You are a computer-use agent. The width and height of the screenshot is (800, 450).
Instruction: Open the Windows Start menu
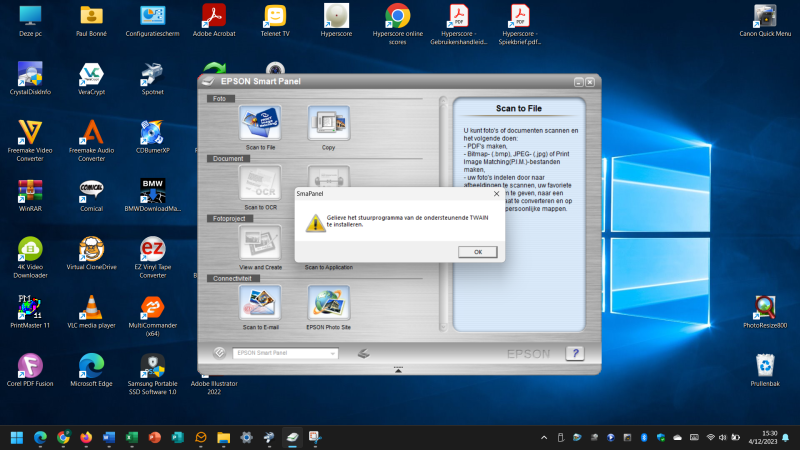[x=18, y=437]
